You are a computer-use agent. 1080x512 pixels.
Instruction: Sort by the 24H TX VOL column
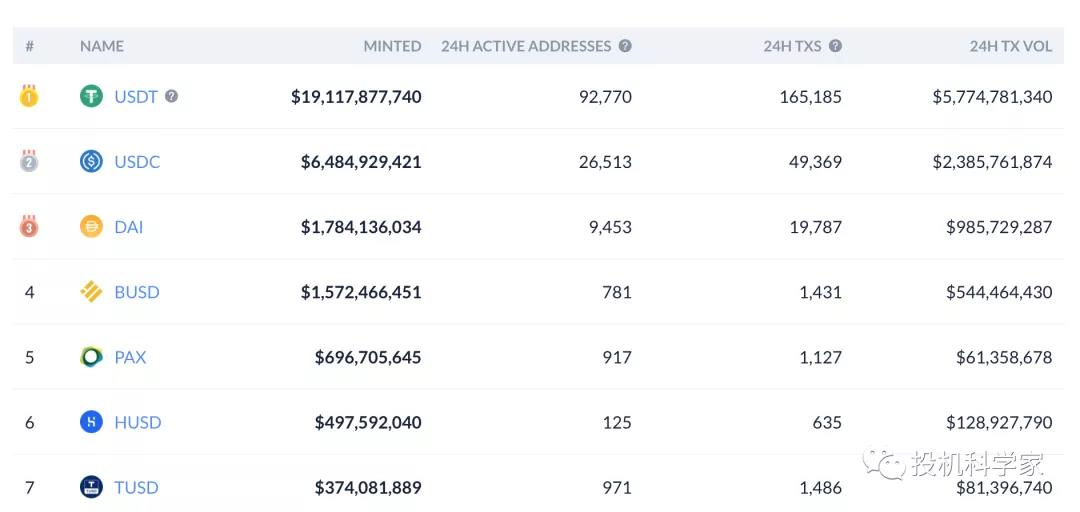1010,46
